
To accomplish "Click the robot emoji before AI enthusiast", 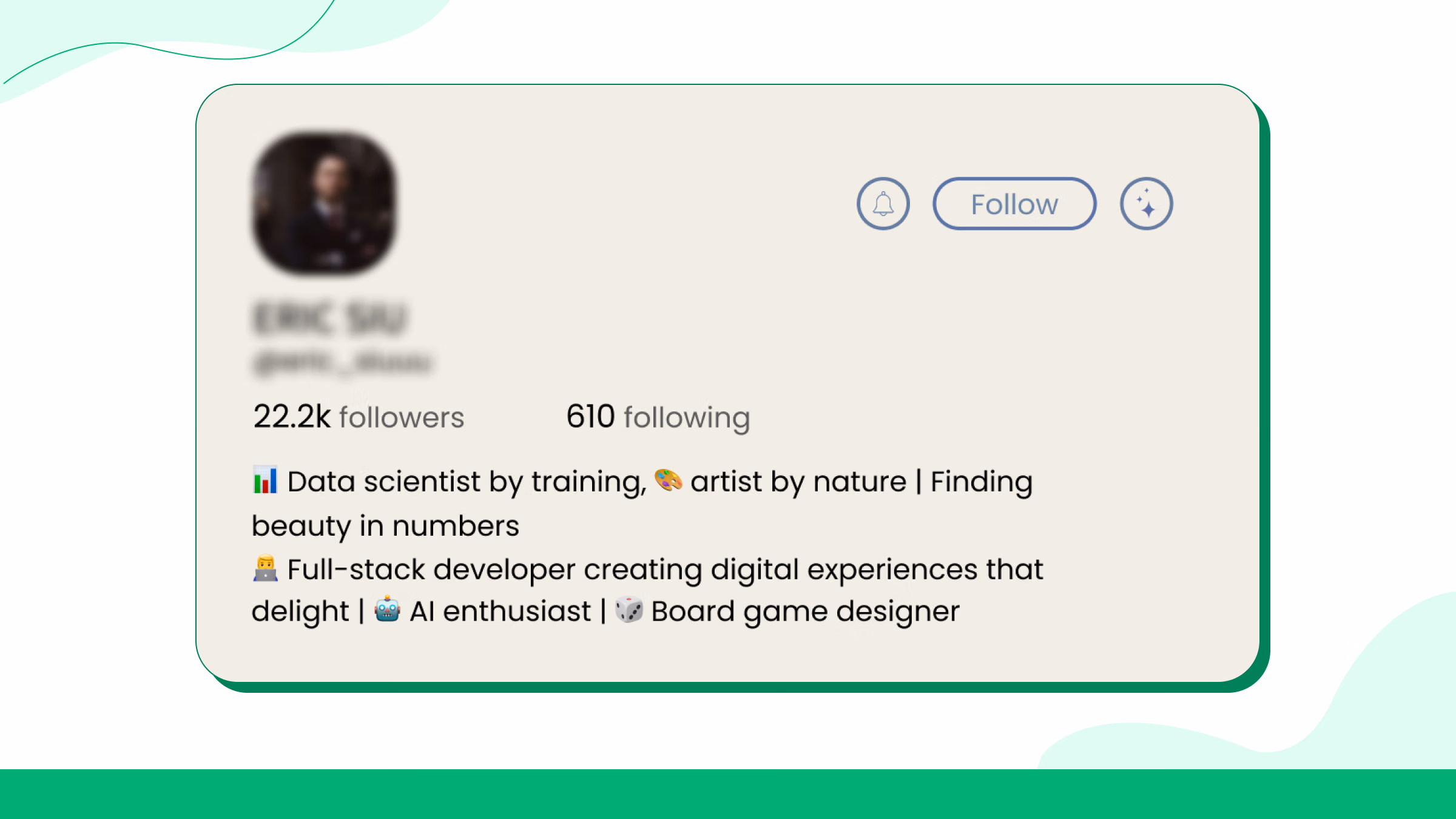I will pyautogui.click(x=387, y=610).
